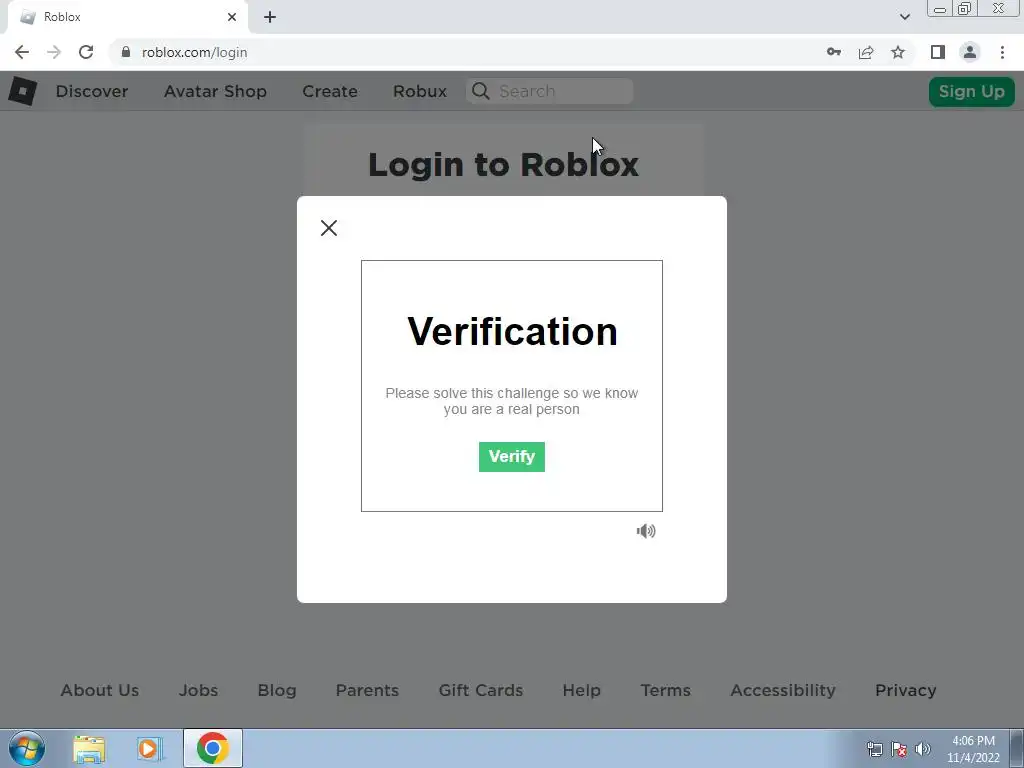This screenshot has height=768, width=1024.
Task: Open the Chrome profile avatar
Action: [970, 52]
